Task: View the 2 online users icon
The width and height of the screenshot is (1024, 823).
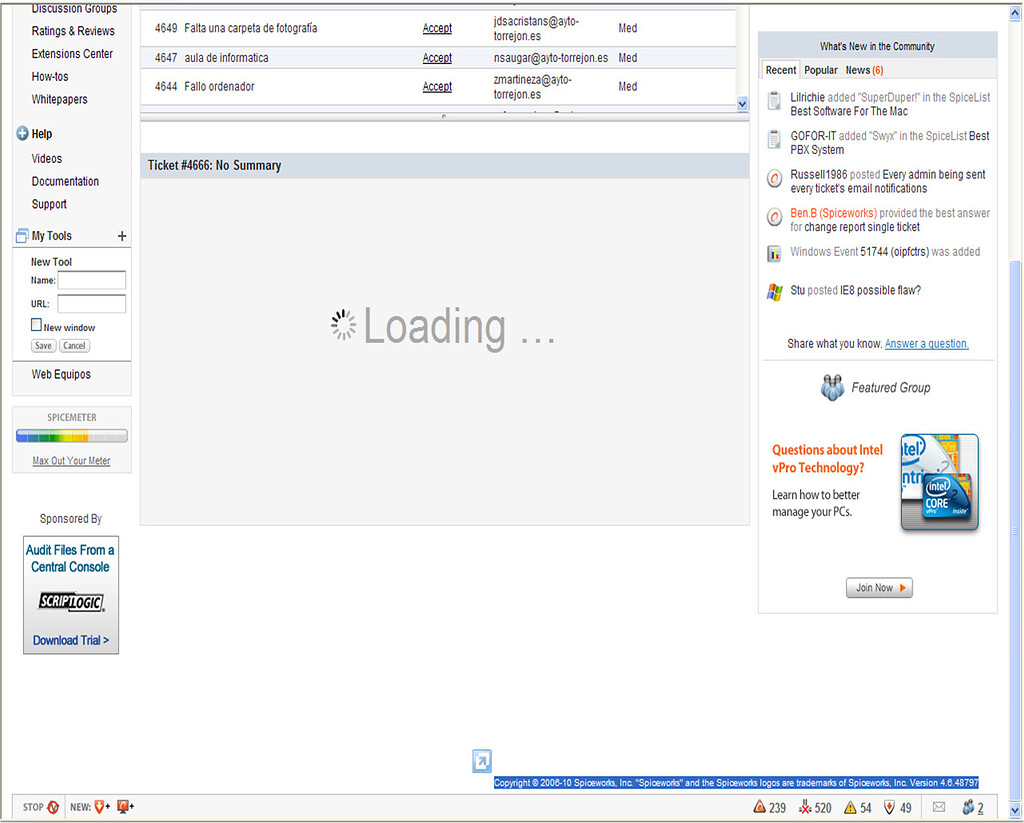Action: [x=970, y=807]
